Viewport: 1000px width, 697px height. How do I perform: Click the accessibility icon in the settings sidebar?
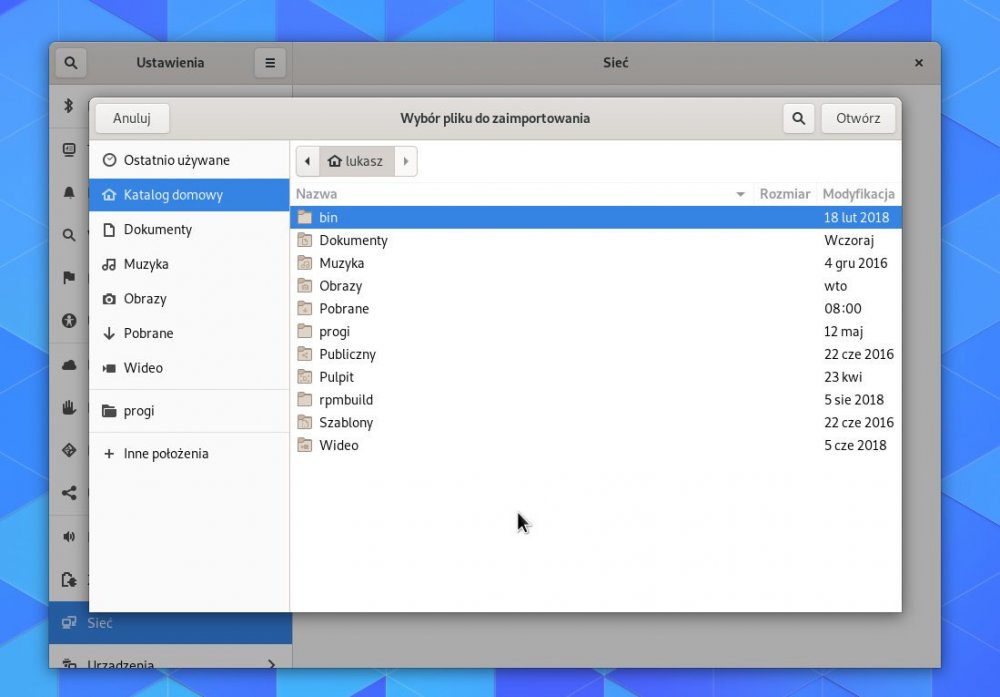click(69, 321)
